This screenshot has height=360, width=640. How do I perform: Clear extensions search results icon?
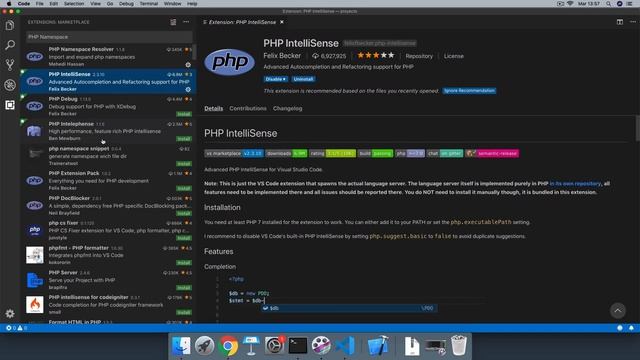pos(173,22)
